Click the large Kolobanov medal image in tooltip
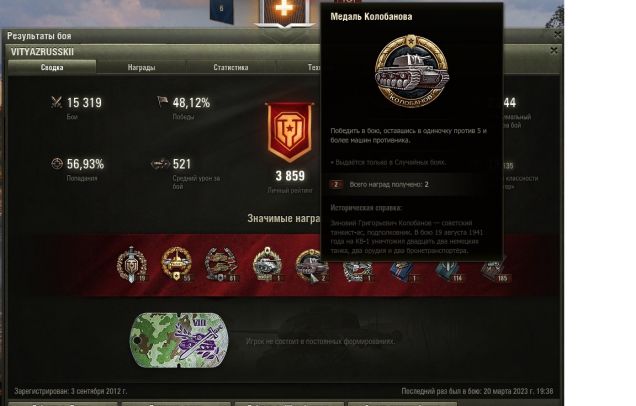 pos(412,71)
